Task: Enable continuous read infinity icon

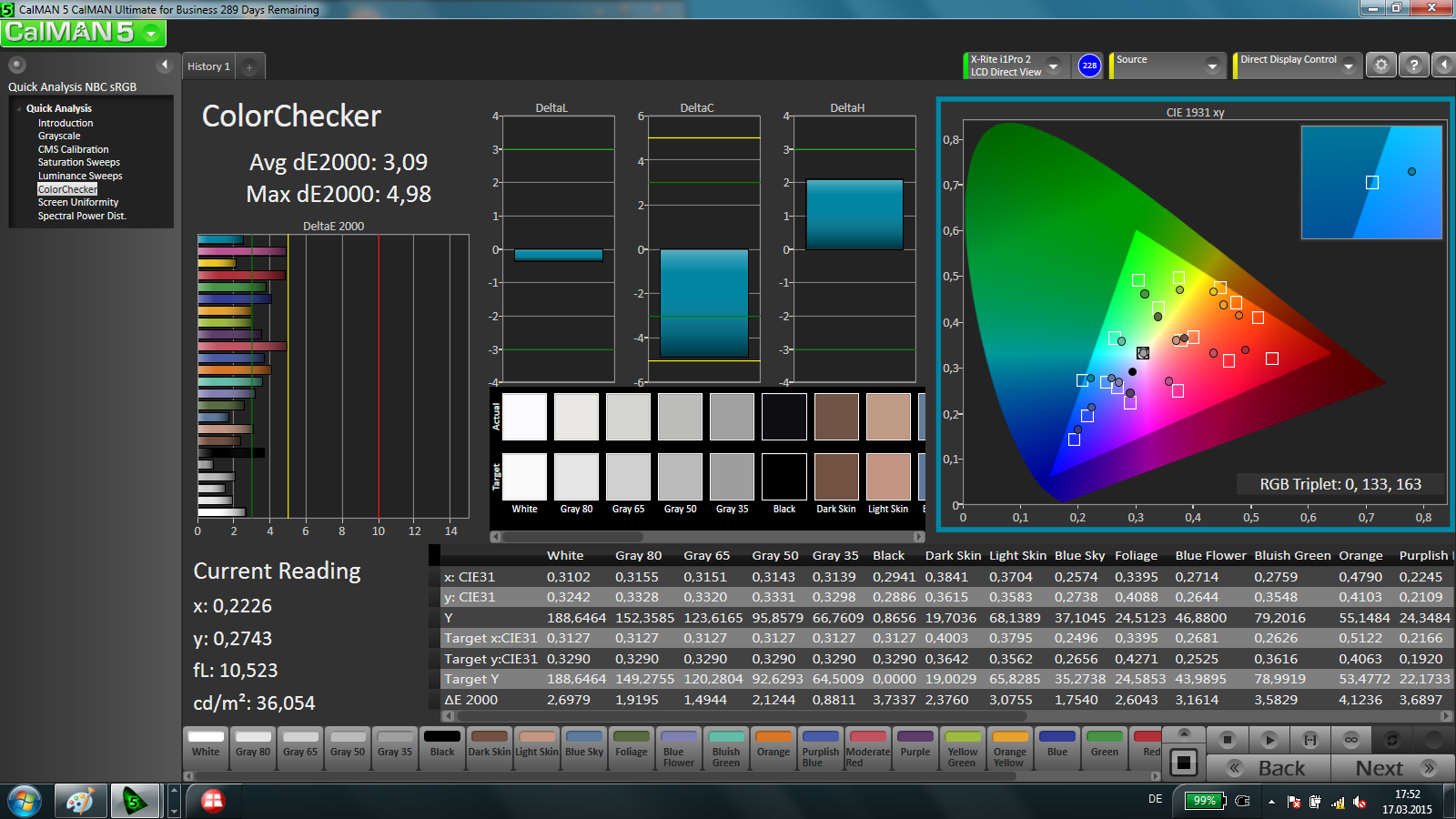Action: coord(1351,740)
